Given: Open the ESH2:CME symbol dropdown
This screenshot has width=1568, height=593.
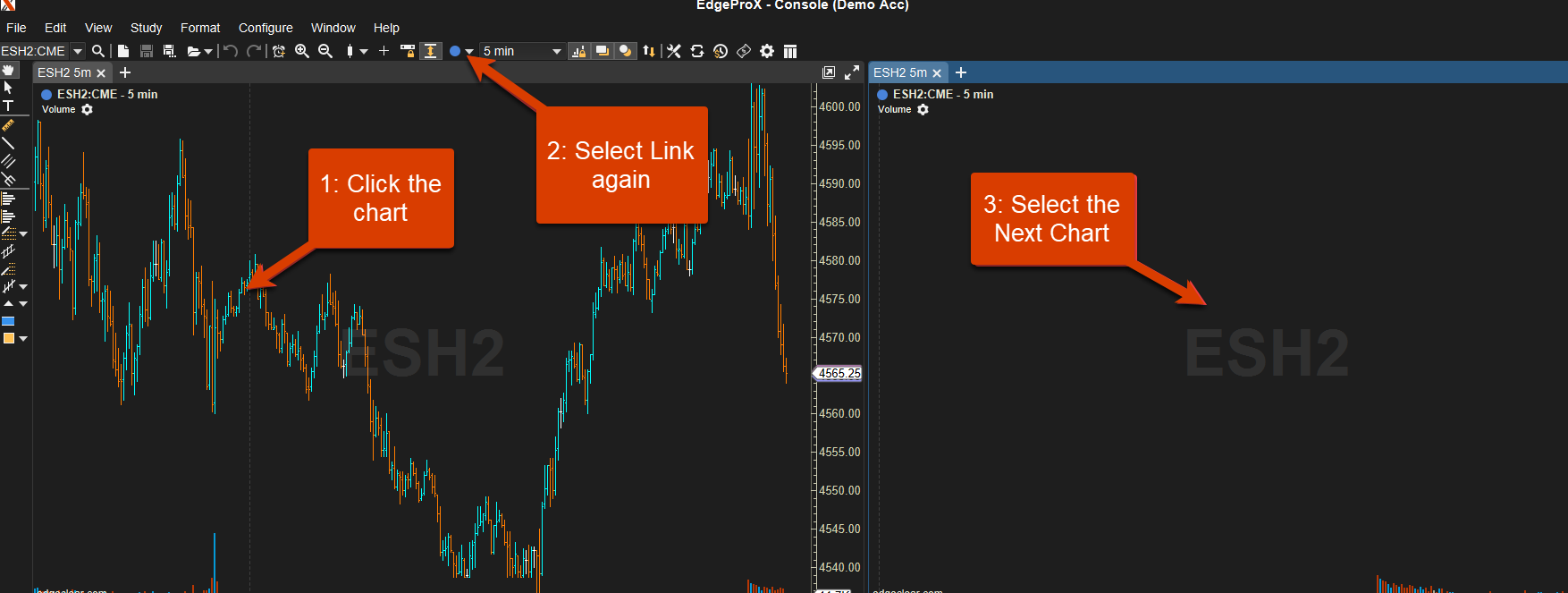Looking at the screenshot, I should tap(78, 51).
